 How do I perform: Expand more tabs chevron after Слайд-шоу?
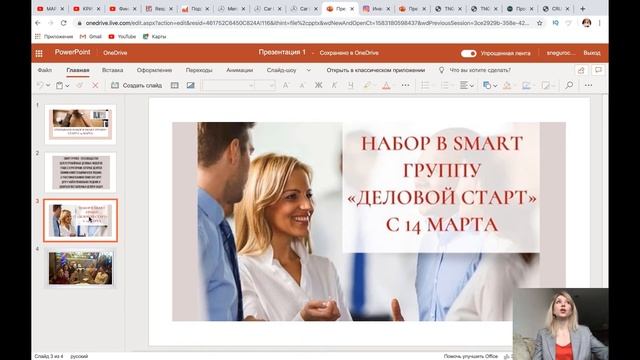309,70
